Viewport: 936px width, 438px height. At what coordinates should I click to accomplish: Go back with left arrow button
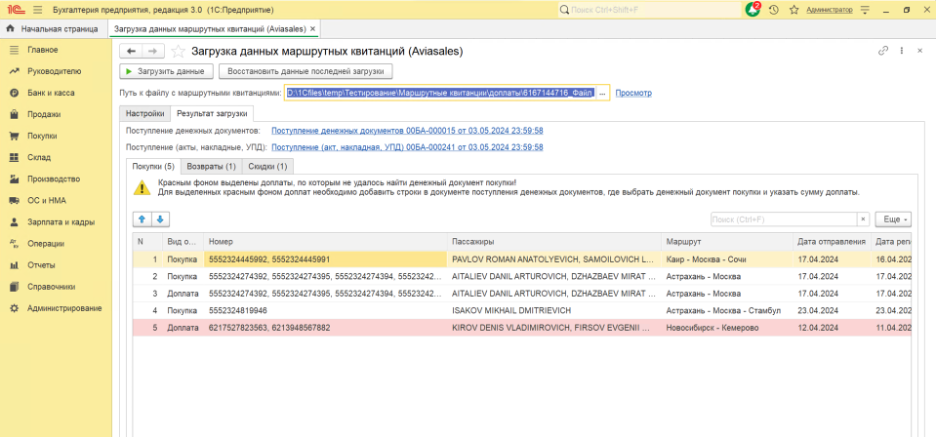coord(131,52)
